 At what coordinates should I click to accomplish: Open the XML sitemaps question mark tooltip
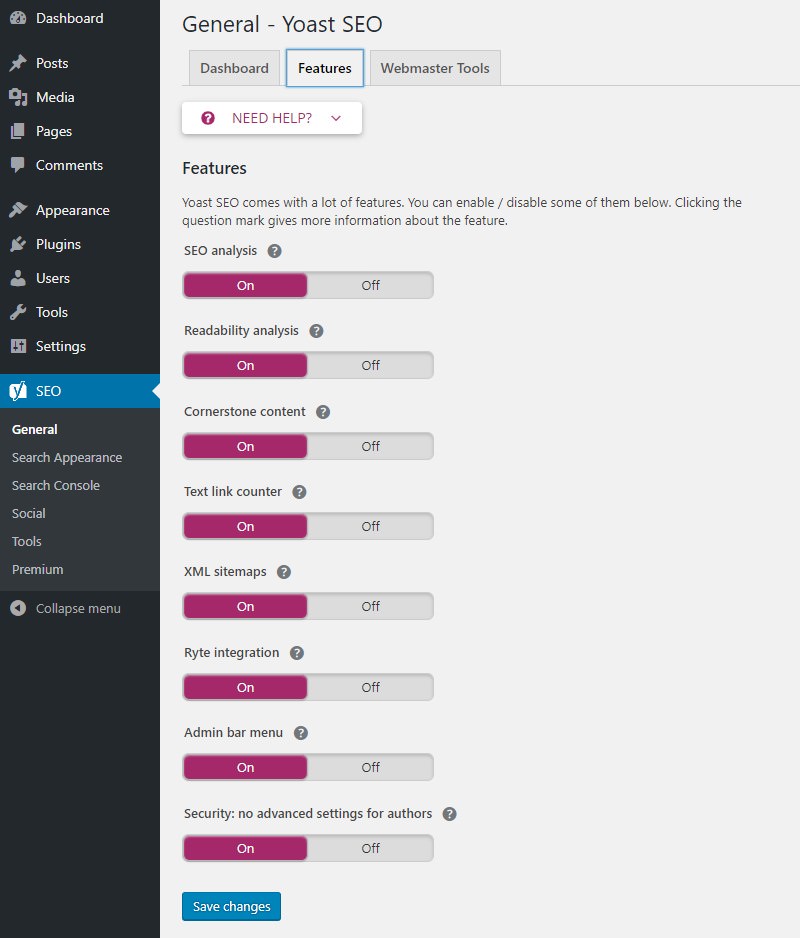[x=284, y=572]
